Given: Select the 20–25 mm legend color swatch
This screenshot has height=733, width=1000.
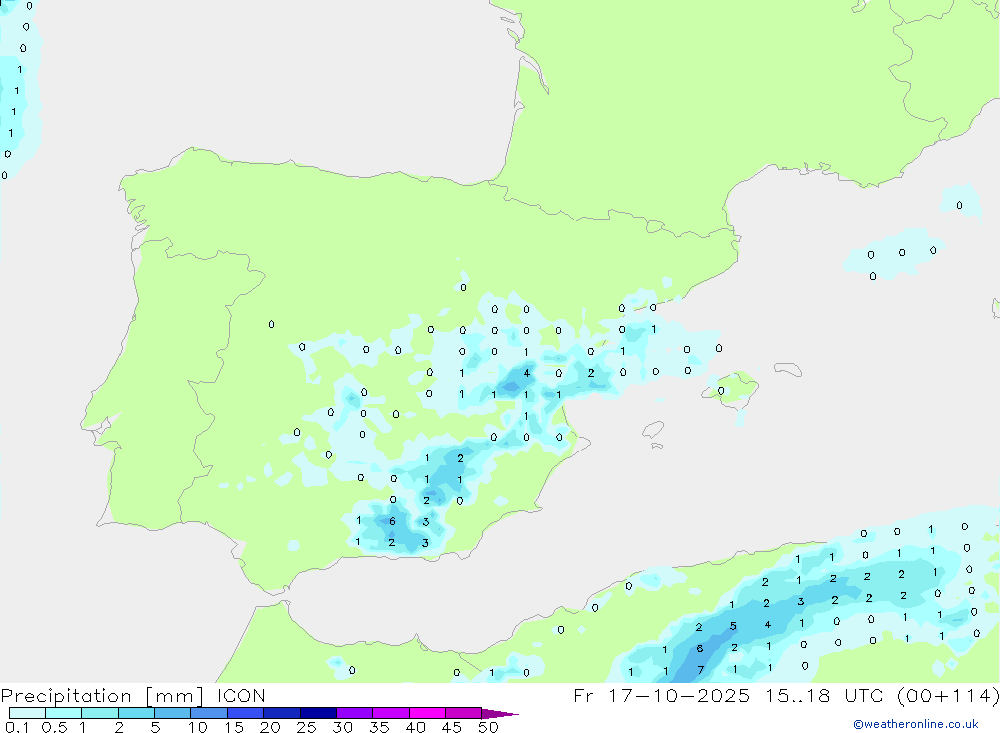Looking at the screenshot, I should [x=281, y=713].
